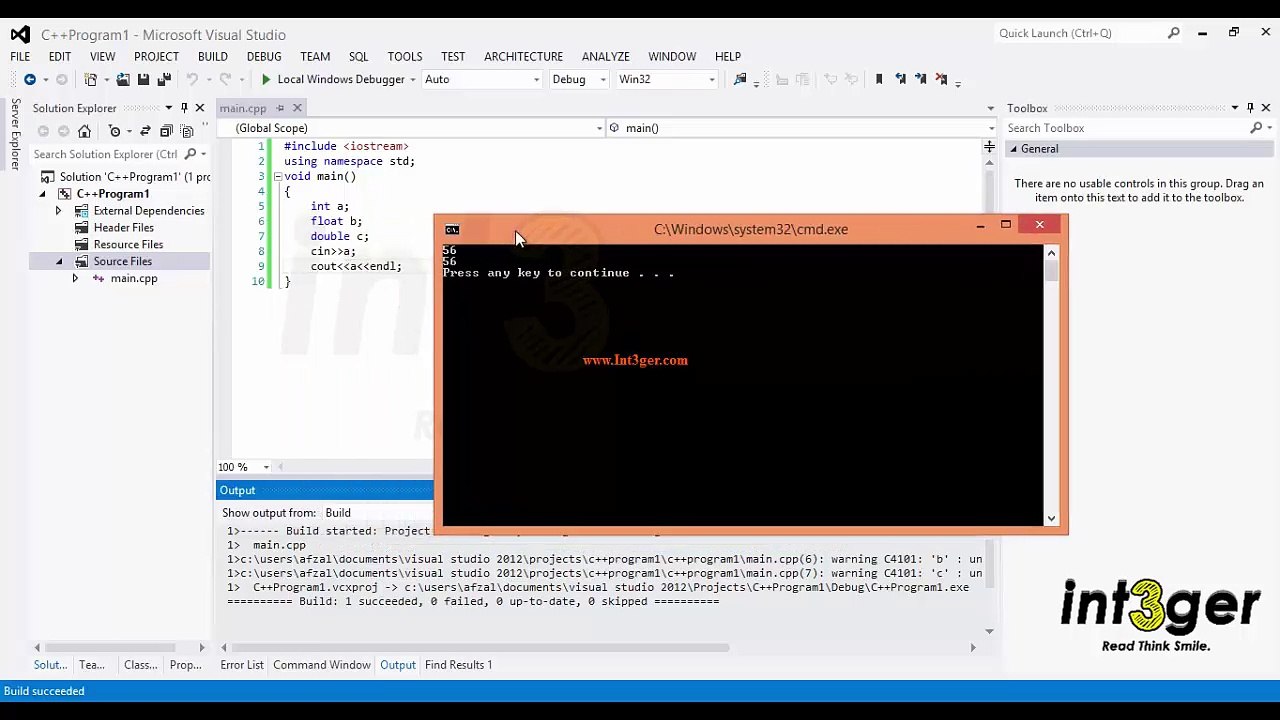Click Solution Explorer Home icon
Viewport: 1280px width, 720px height.
[85, 131]
